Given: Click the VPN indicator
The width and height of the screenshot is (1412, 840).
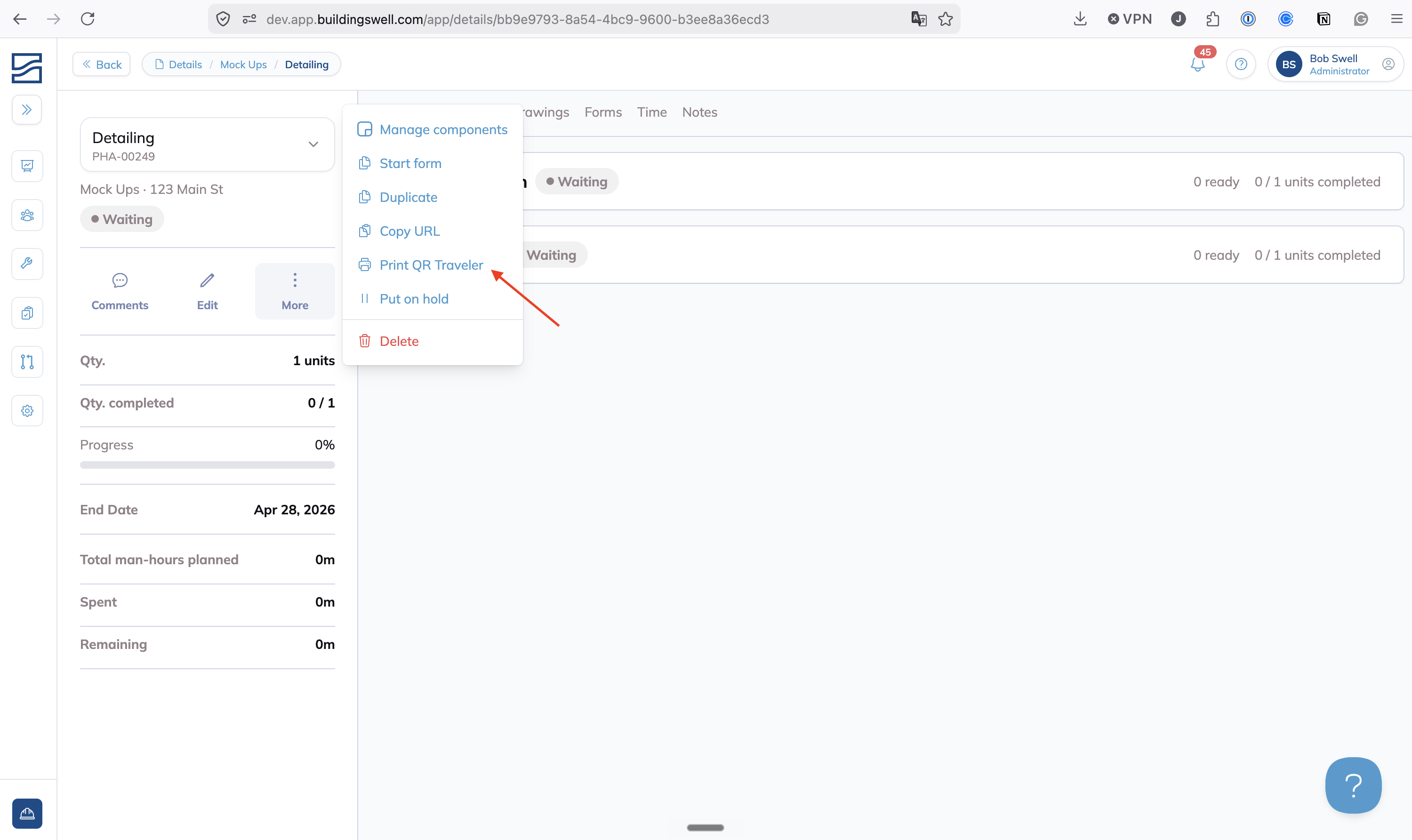Looking at the screenshot, I should pyautogui.click(x=1130, y=19).
